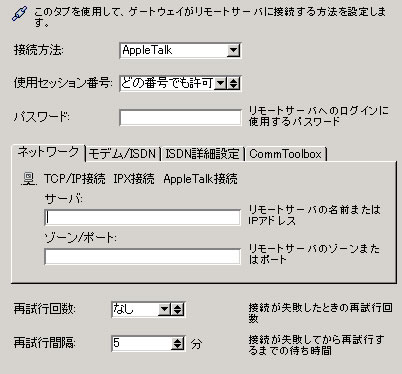Click the どの番号でも許可 combo box text
This screenshot has width=402, height=374.
point(167,83)
